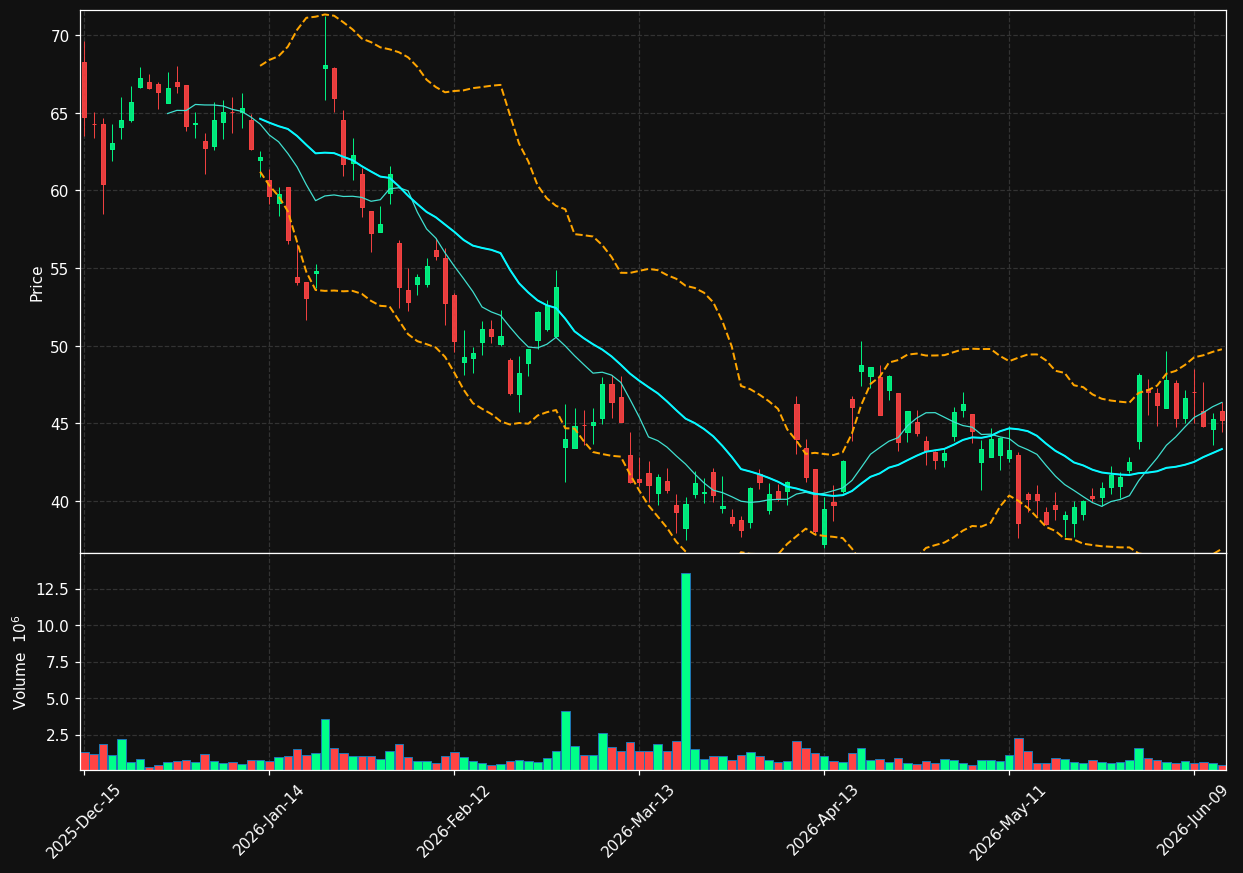
Task: Click the 50 price axis tick
Action: 60,346
